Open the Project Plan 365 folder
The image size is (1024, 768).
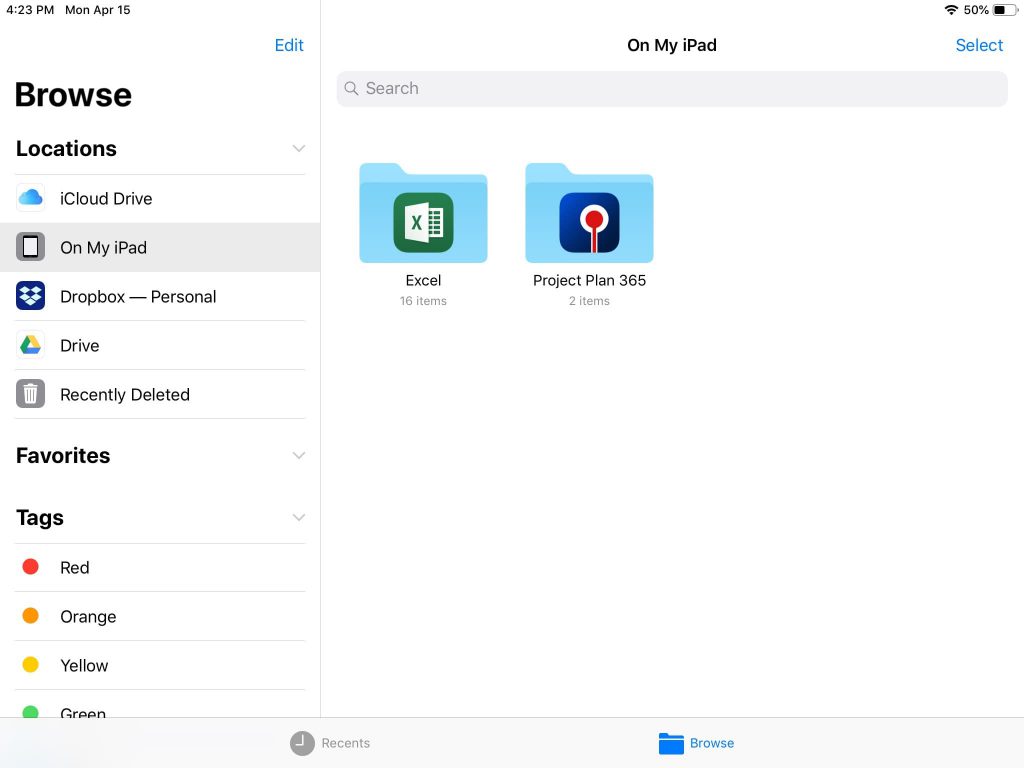589,212
